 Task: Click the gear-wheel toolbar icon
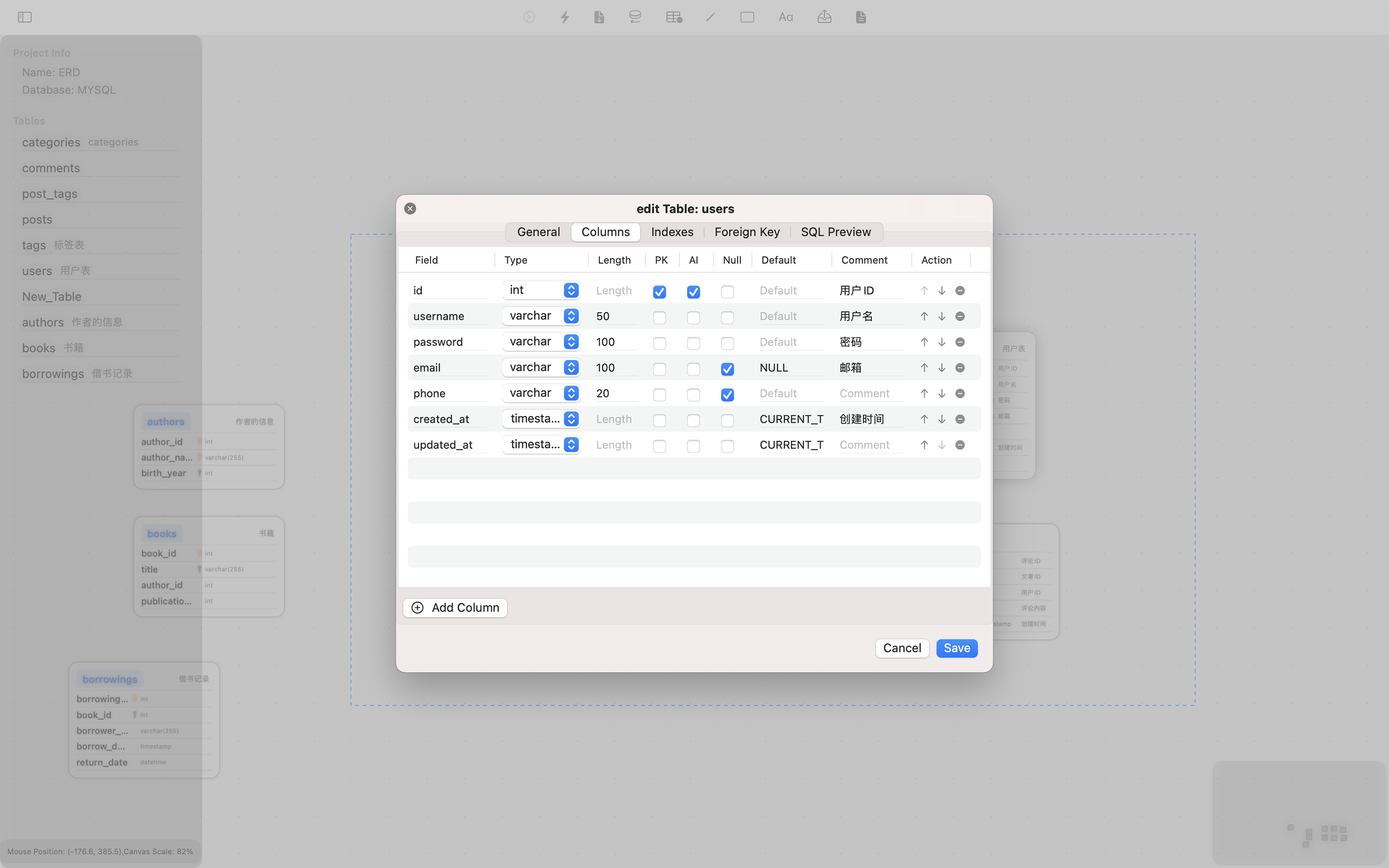pyautogui.click(x=529, y=17)
